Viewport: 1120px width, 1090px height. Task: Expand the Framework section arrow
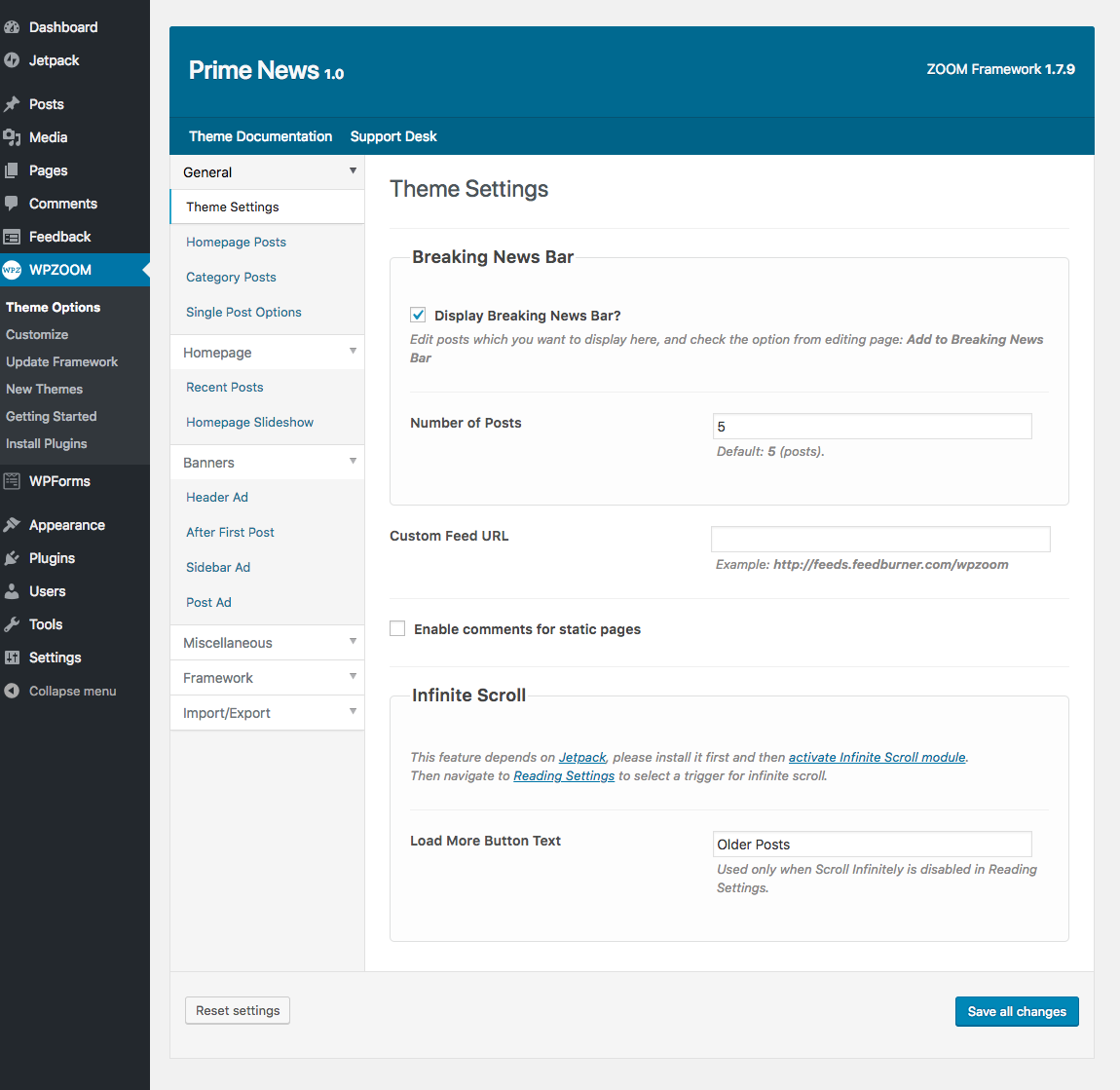tap(353, 676)
